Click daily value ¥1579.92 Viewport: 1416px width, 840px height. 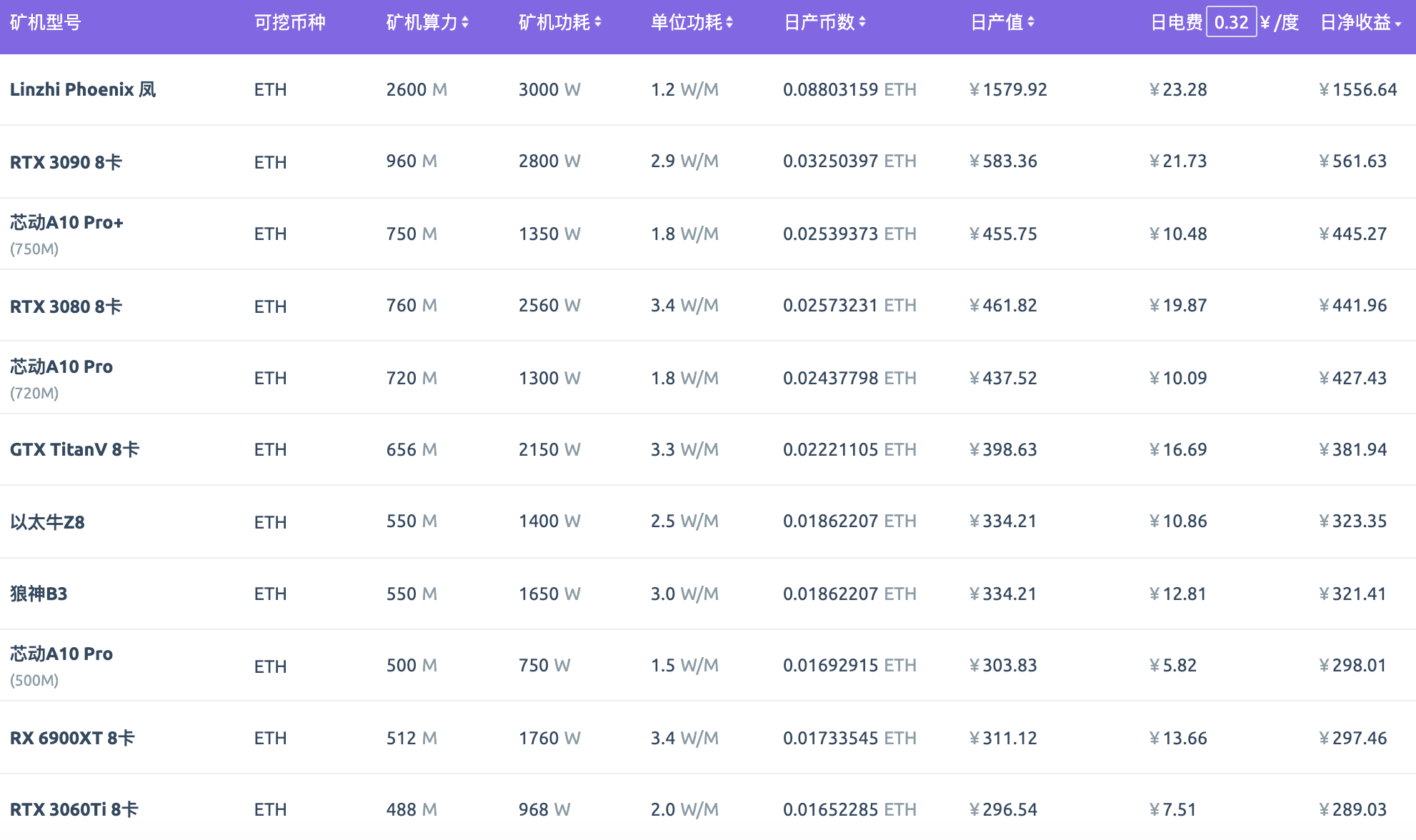point(1008,90)
